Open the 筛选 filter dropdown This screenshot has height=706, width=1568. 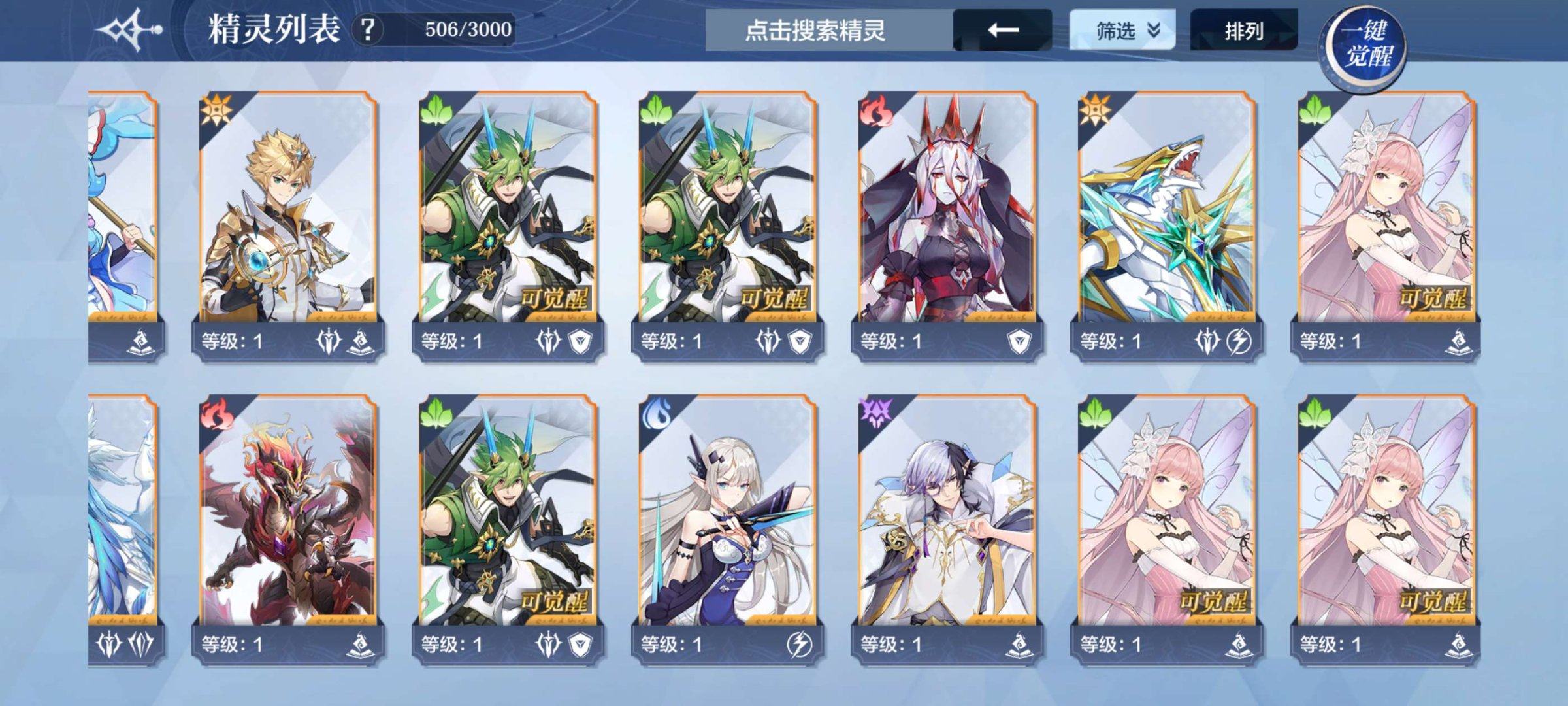coord(1122,30)
